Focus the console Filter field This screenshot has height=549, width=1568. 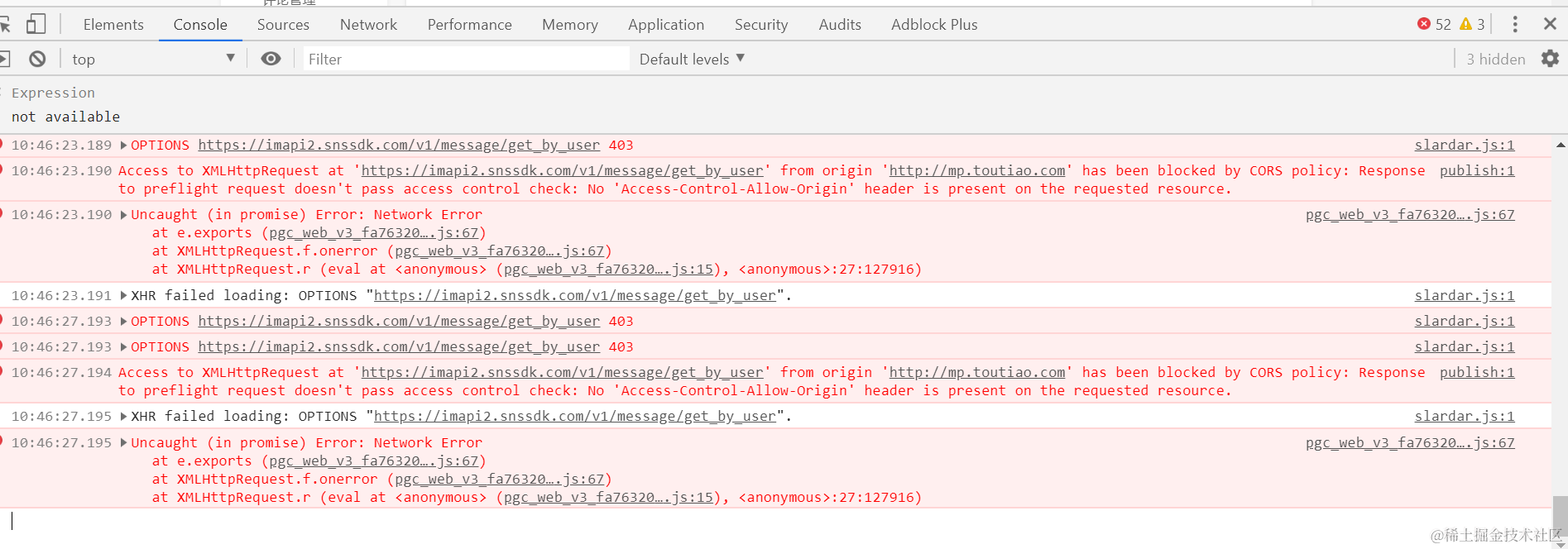coord(466,59)
